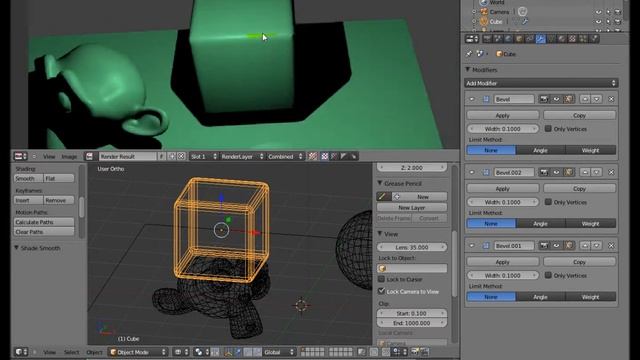Move the Bevel.002 modifier down
This screenshot has width=640, height=360.
pos(597,173)
